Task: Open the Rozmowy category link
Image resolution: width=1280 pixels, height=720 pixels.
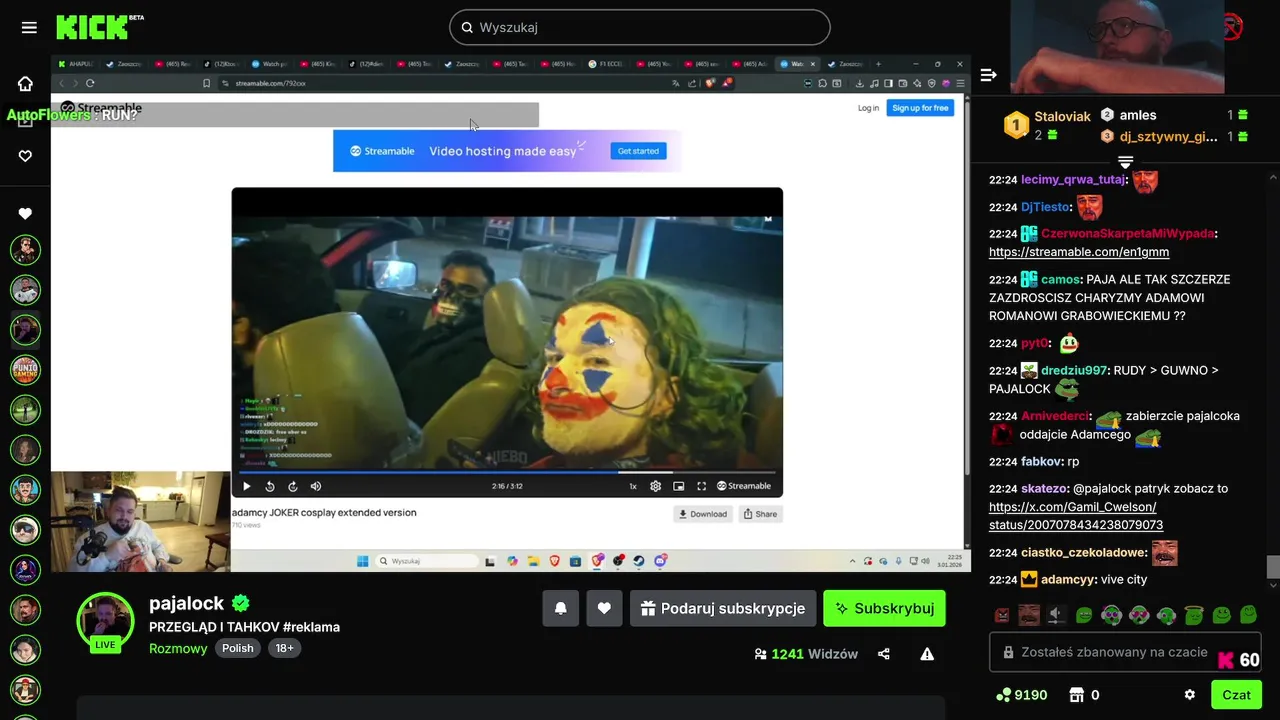Action: click(x=178, y=648)
